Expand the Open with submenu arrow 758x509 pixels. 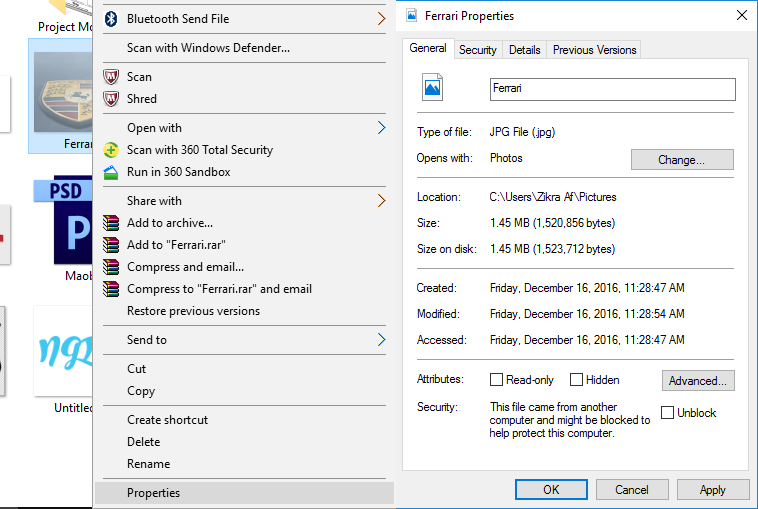[x=381, y=128]
